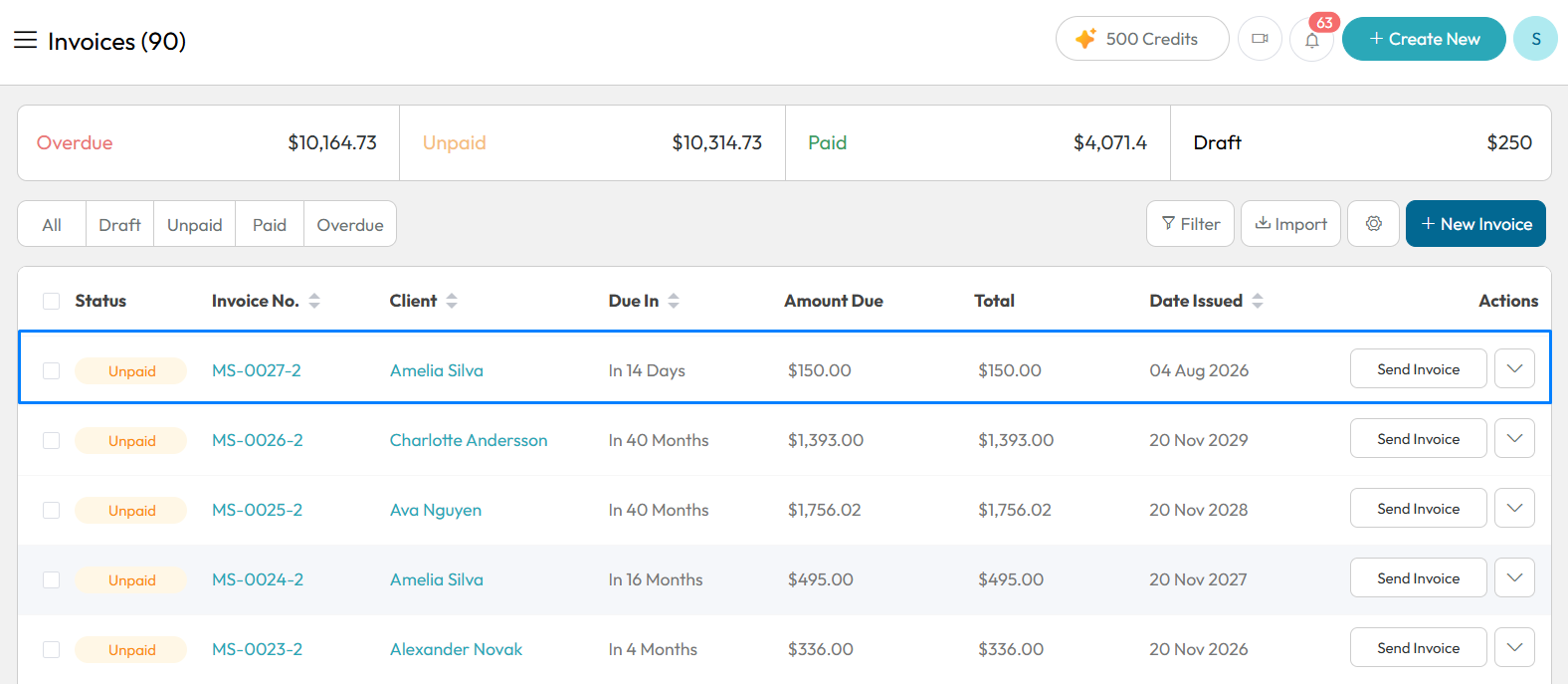The width and height of the screenshot is (1568, 684).
Task: Open invoice MS-0025-2 link
Action: coord(257,510)
